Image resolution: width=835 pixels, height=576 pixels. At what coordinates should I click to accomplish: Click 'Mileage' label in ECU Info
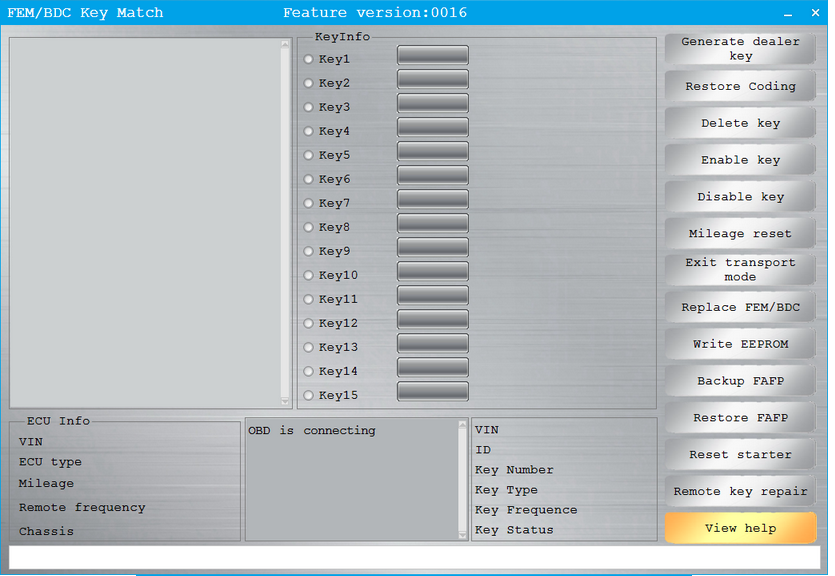(x=46, y=484)
